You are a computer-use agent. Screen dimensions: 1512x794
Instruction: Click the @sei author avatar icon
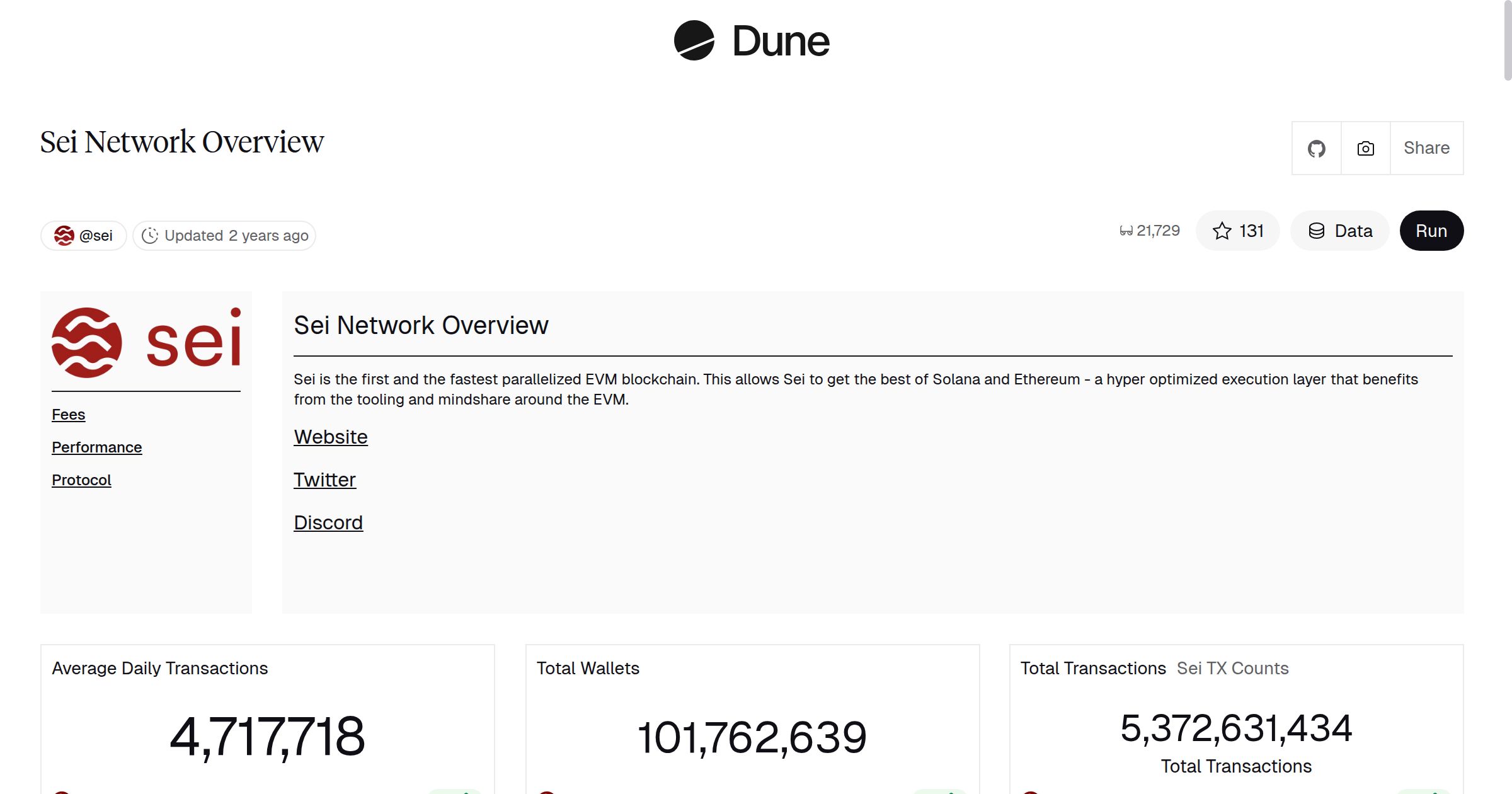(x=65, y=235)
